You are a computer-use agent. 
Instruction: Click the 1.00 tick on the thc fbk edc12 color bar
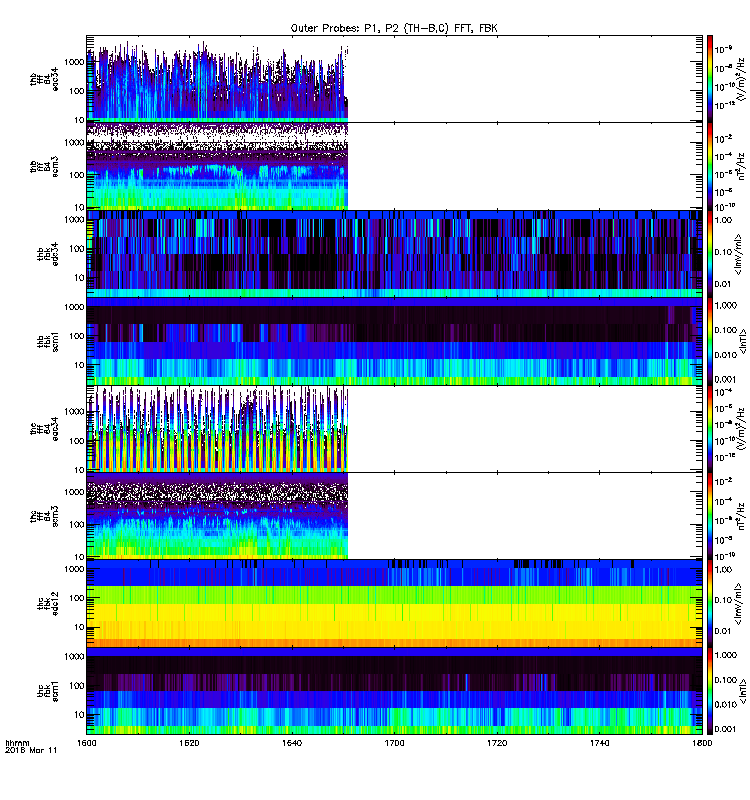click(x=723, y=569)
